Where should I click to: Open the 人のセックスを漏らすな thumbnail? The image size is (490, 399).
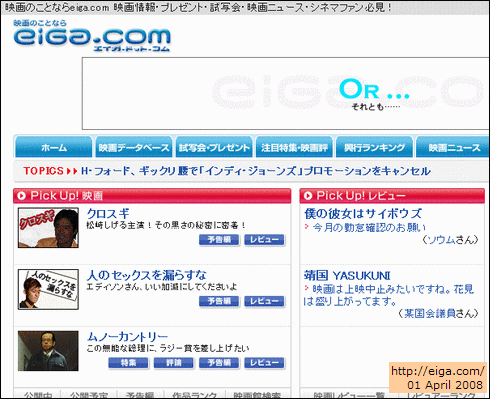click(x=48, y=289)
